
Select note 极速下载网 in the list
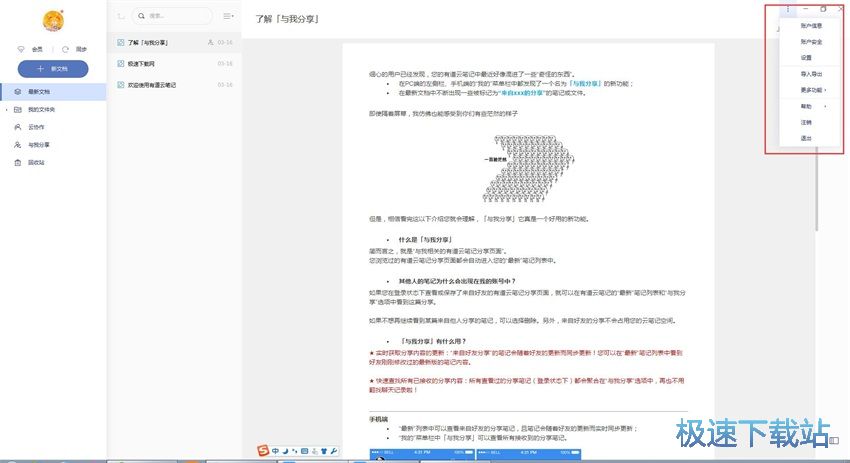pyautogui.click(x=175, y=63)
